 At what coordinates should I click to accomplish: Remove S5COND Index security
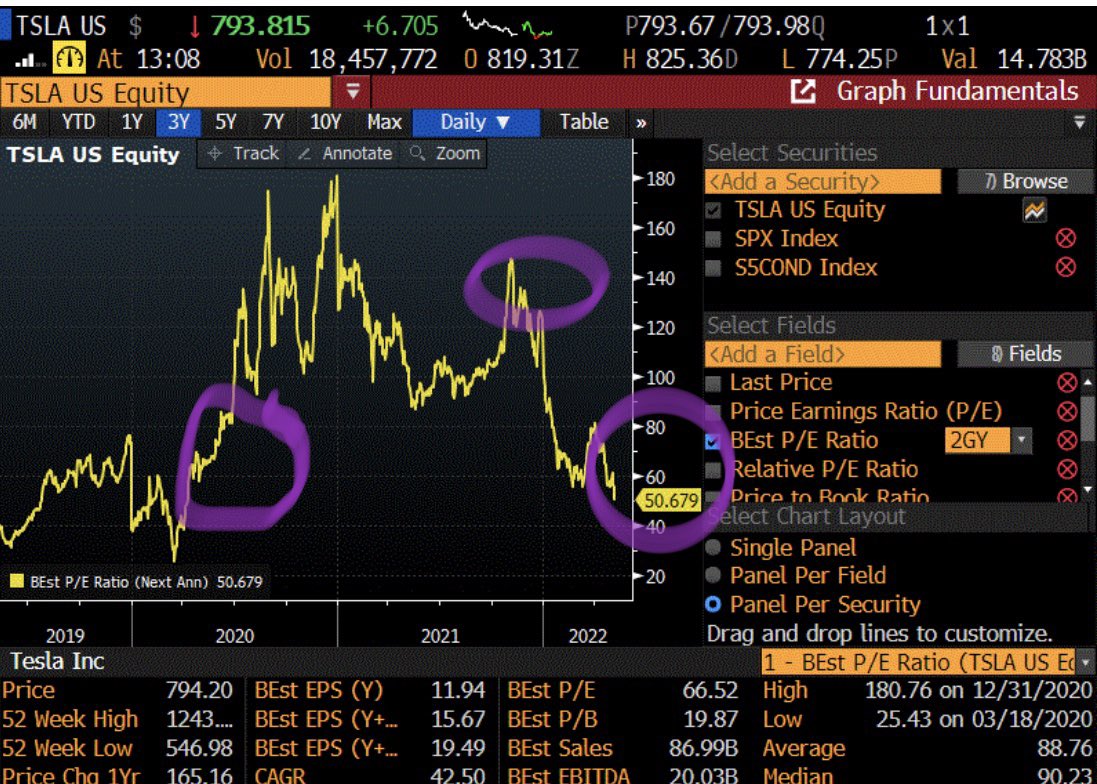pos(1066,267)
